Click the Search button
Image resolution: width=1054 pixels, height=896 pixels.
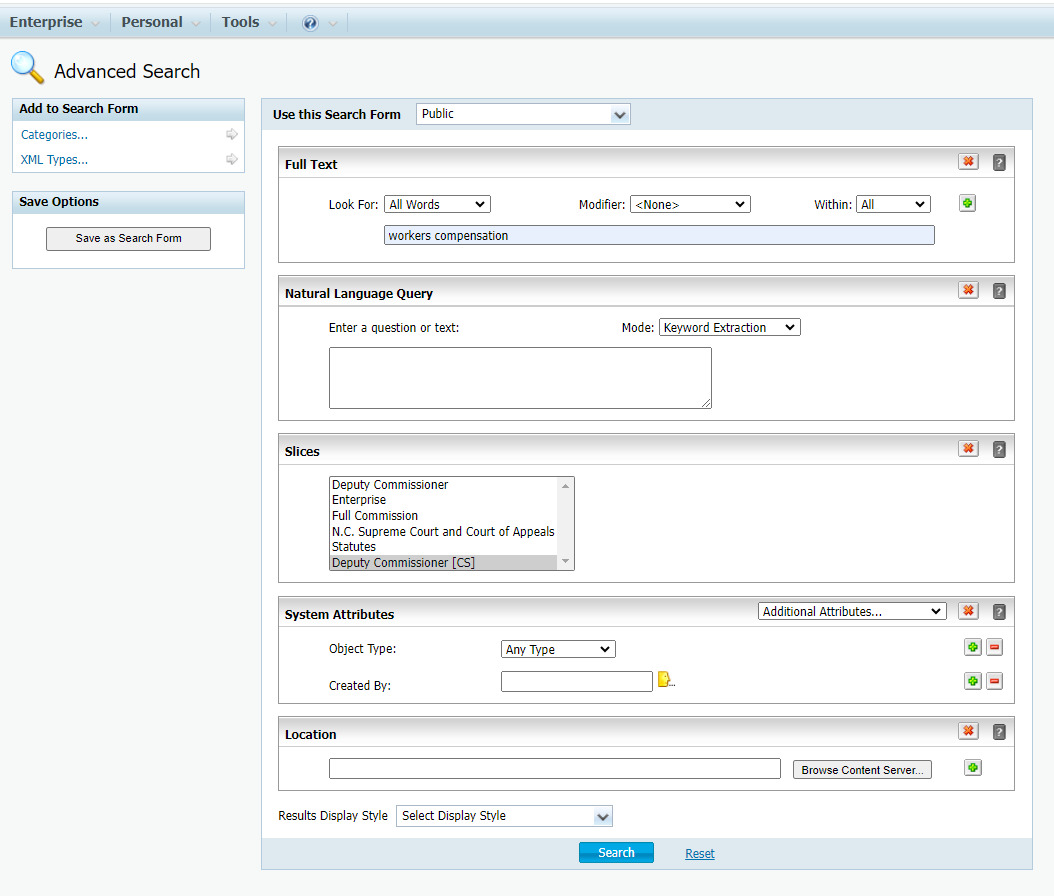click(x=616, y=852)
